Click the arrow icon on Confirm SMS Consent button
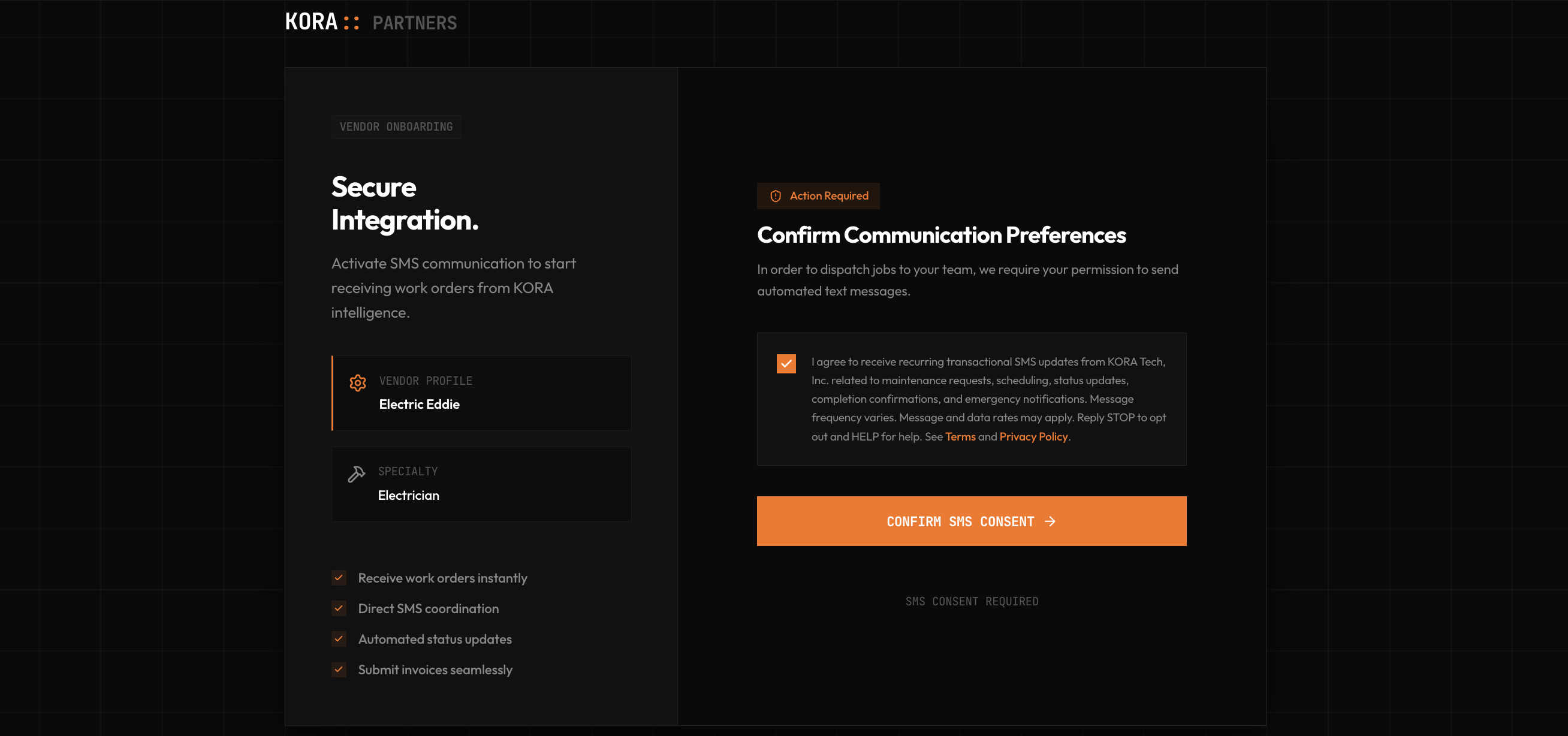1568x736 pixels. coord(1050,521)
